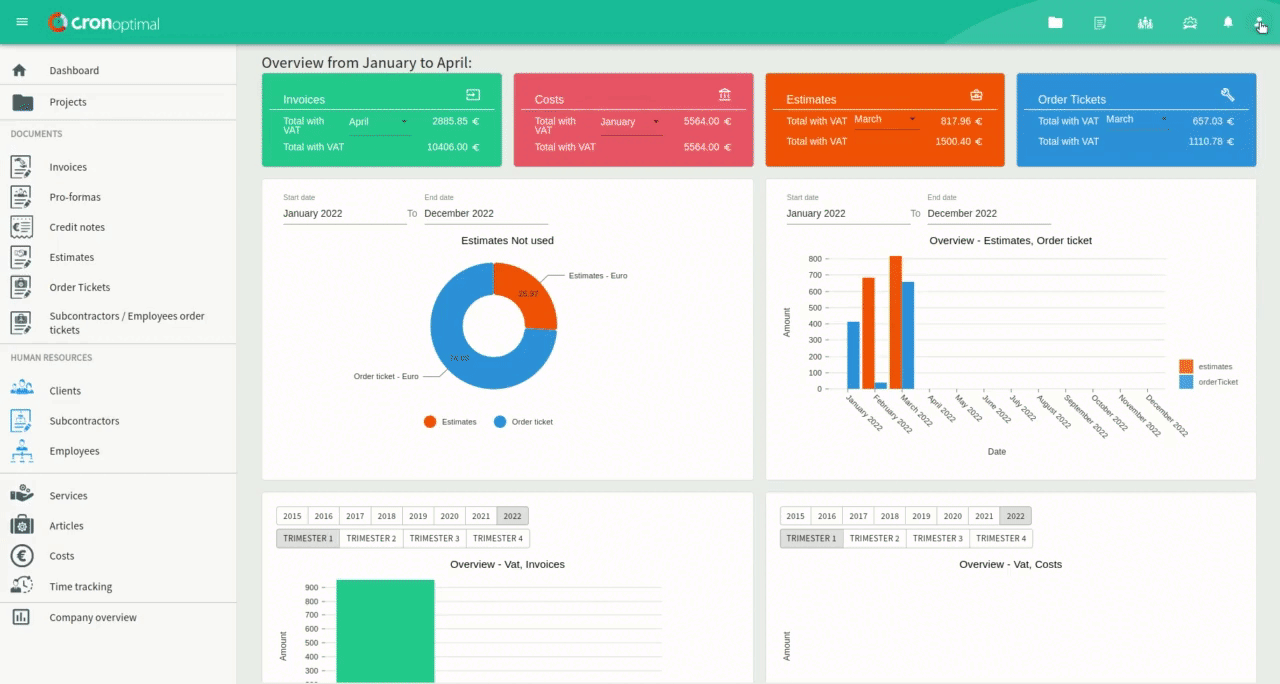Click the Invoices card export icon

click(473, 95)
